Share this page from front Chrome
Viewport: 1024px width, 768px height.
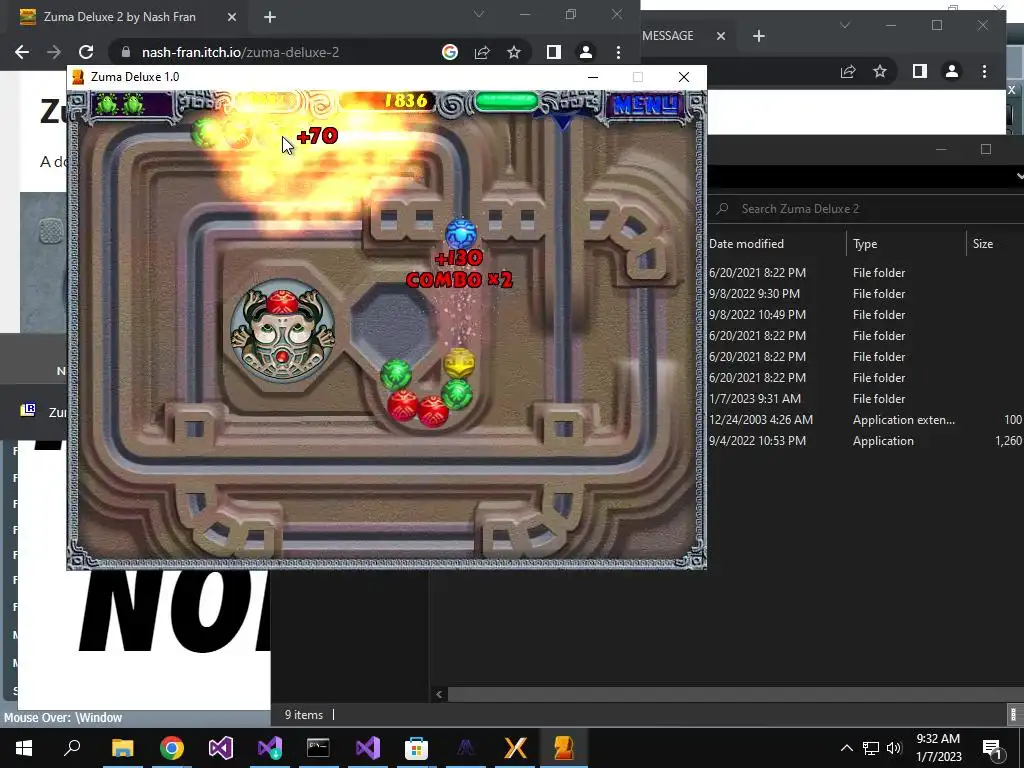[482, 52]
